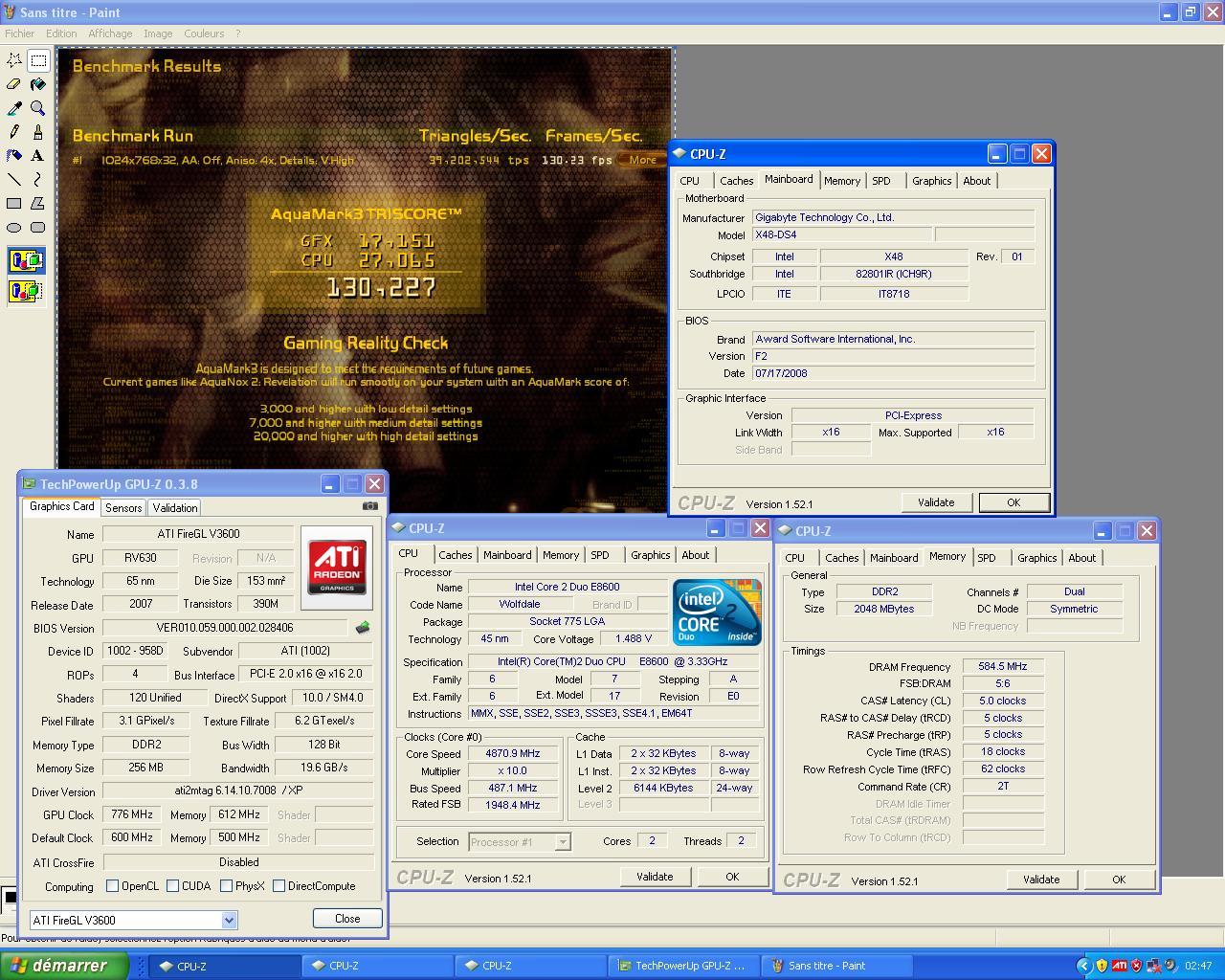Choose the Ellipse shape tool
Viewport: 1225px width, 980px height.
14,227
